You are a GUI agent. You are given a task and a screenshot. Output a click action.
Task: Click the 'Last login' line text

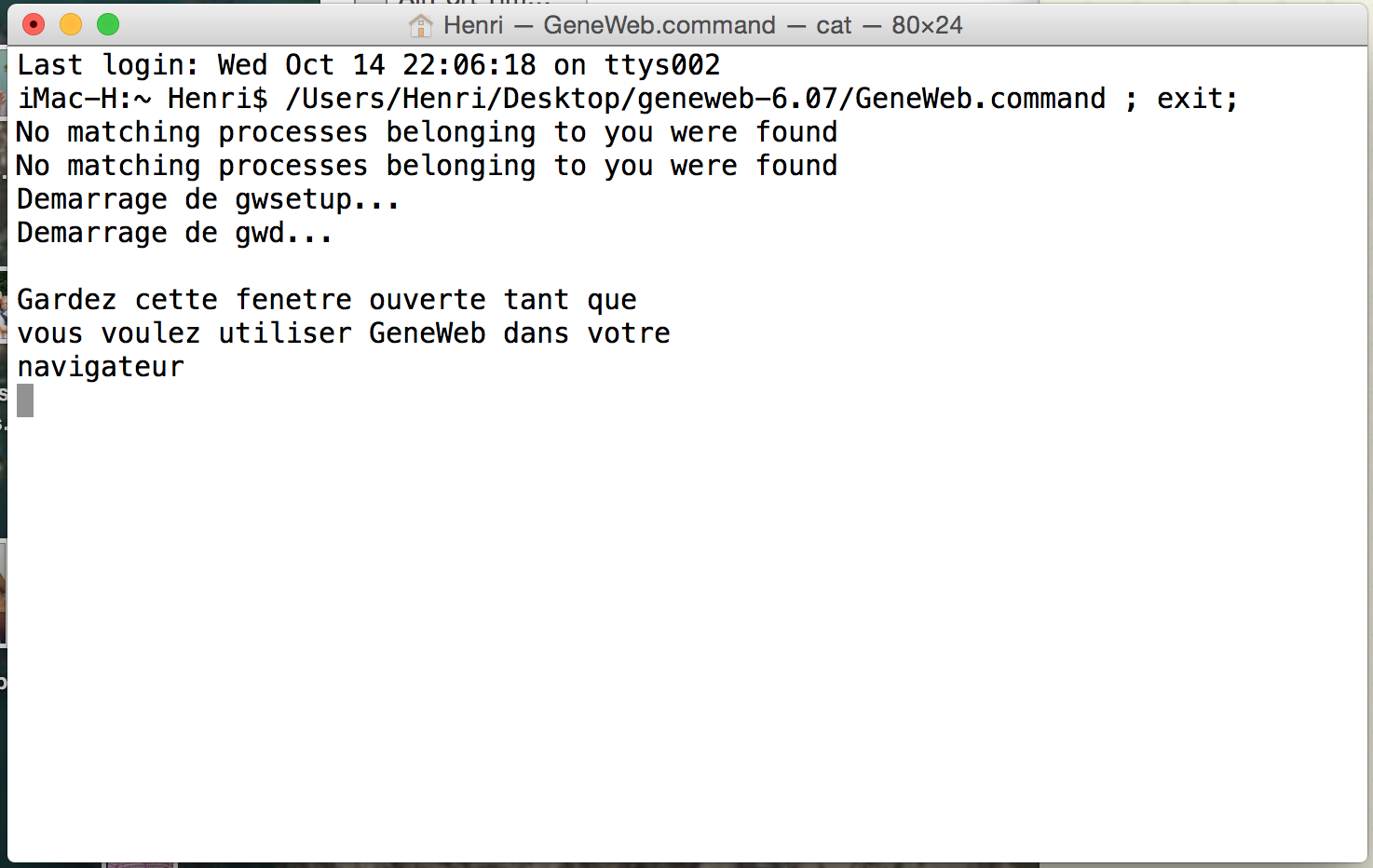click(369, 65)
